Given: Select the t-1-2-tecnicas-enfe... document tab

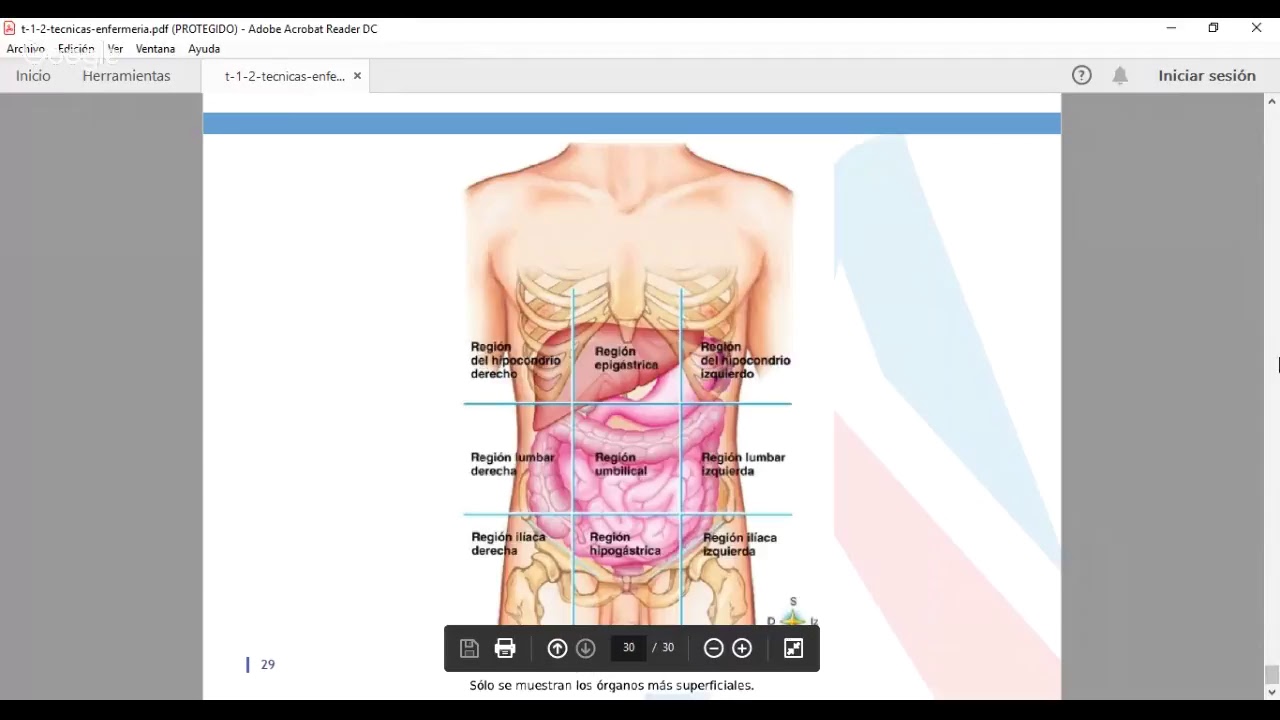Looking at the screenshot, I should coord(284,76).
